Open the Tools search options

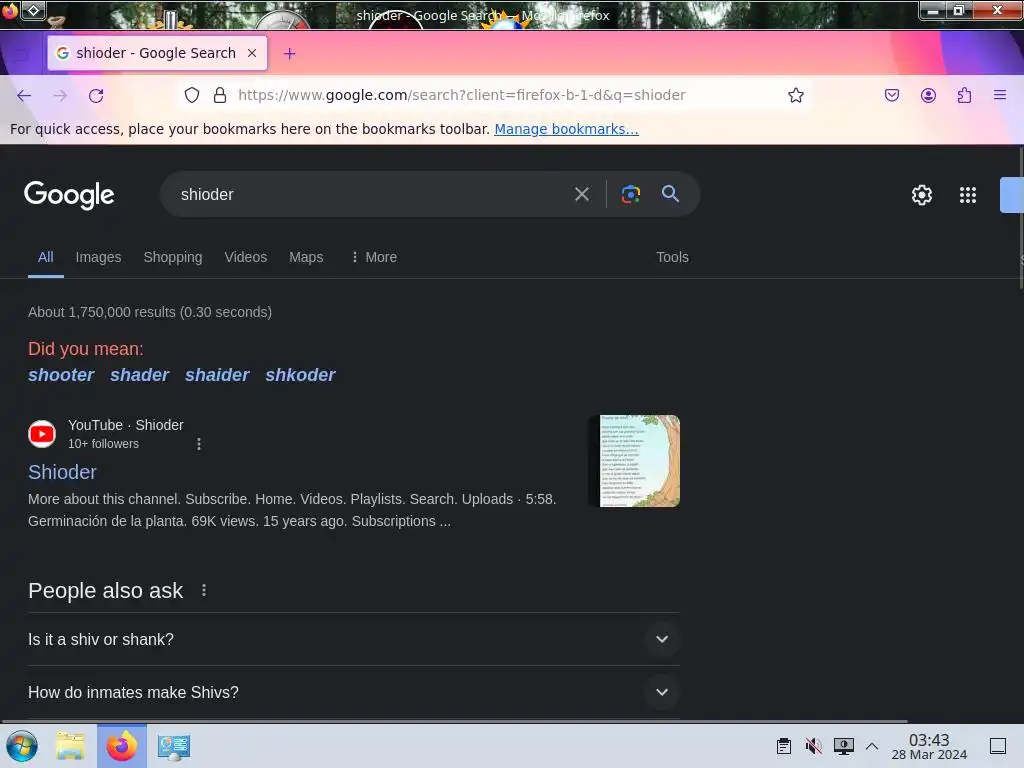click(x=672, y=257)
